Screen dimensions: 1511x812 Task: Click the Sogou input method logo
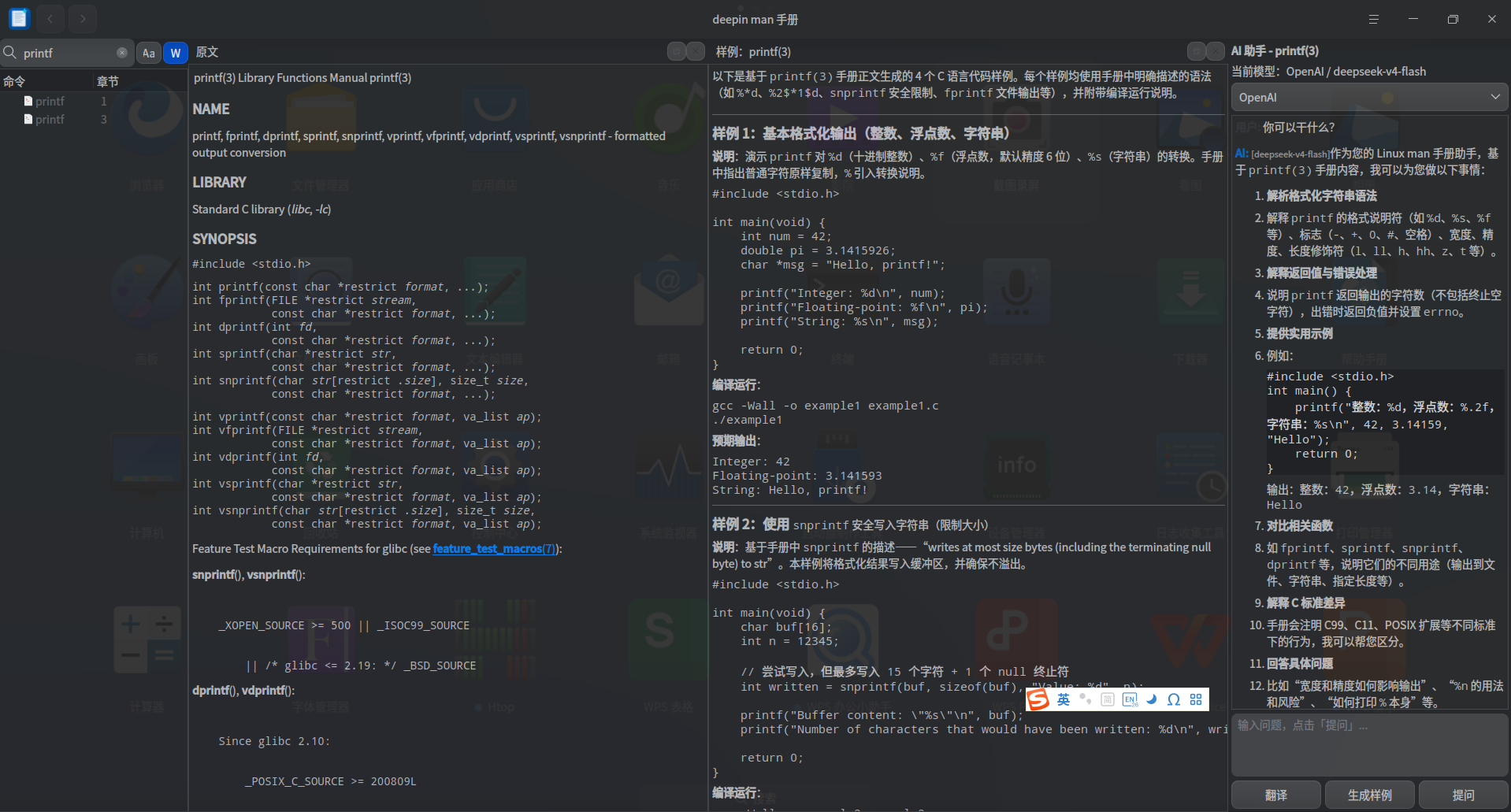[x=1038, y=699]
